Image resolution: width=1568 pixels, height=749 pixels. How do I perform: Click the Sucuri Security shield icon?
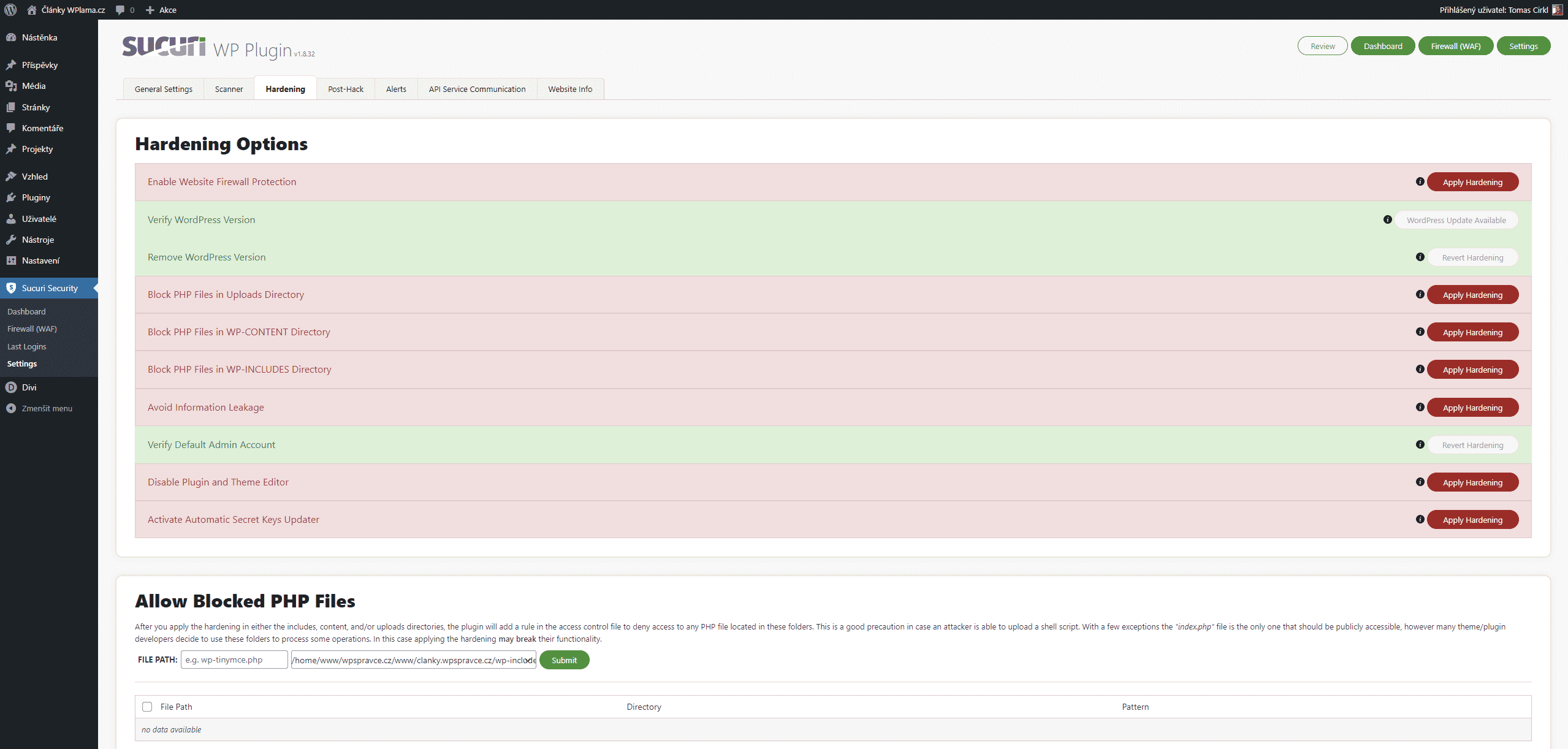(11, 288)
